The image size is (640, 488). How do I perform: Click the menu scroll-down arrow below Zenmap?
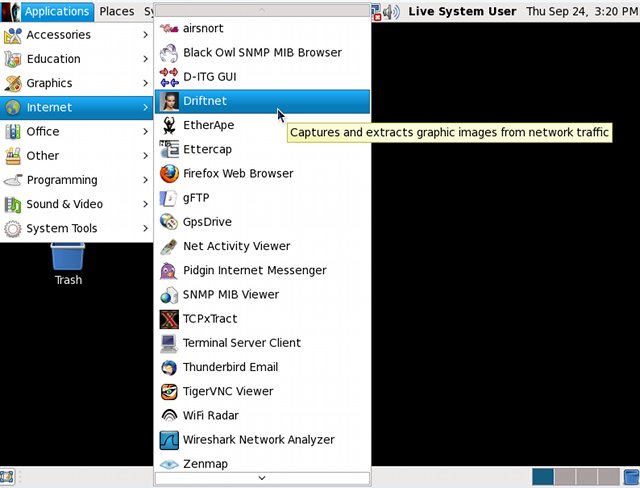[x=262, y=478]
